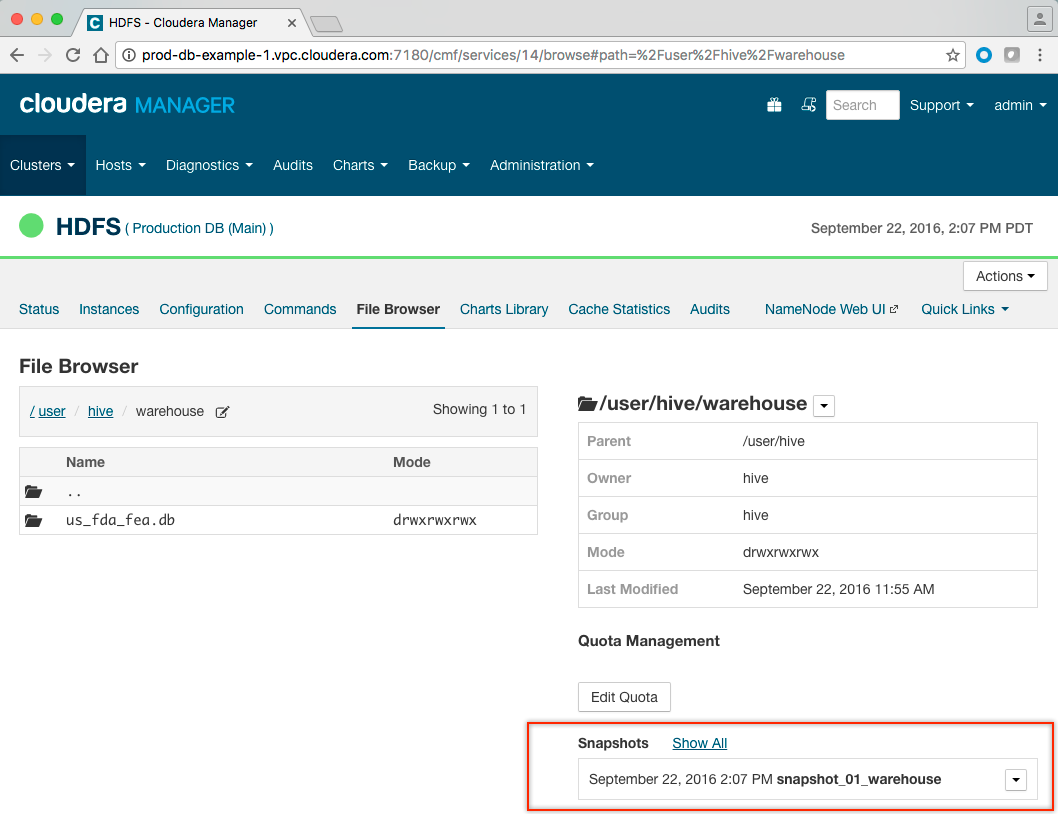Viewport: 1058px width, 814px height.
Task: Open the Charts Library tab
Action: pyautogui.click(x=504, y=309)
